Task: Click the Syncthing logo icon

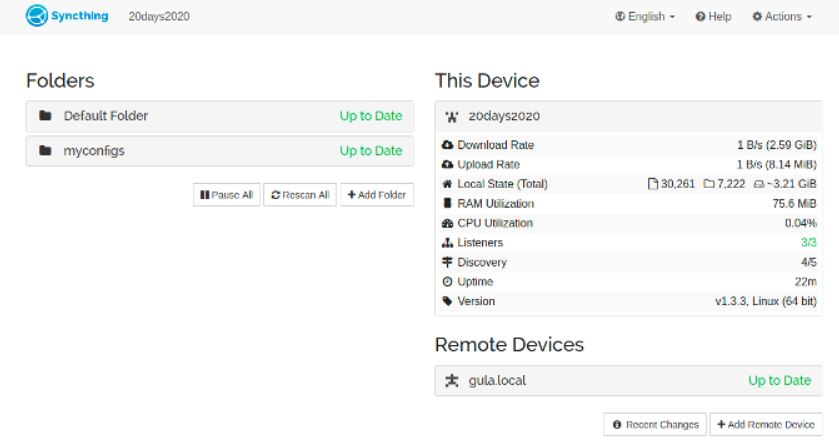Action: (37, 16)
